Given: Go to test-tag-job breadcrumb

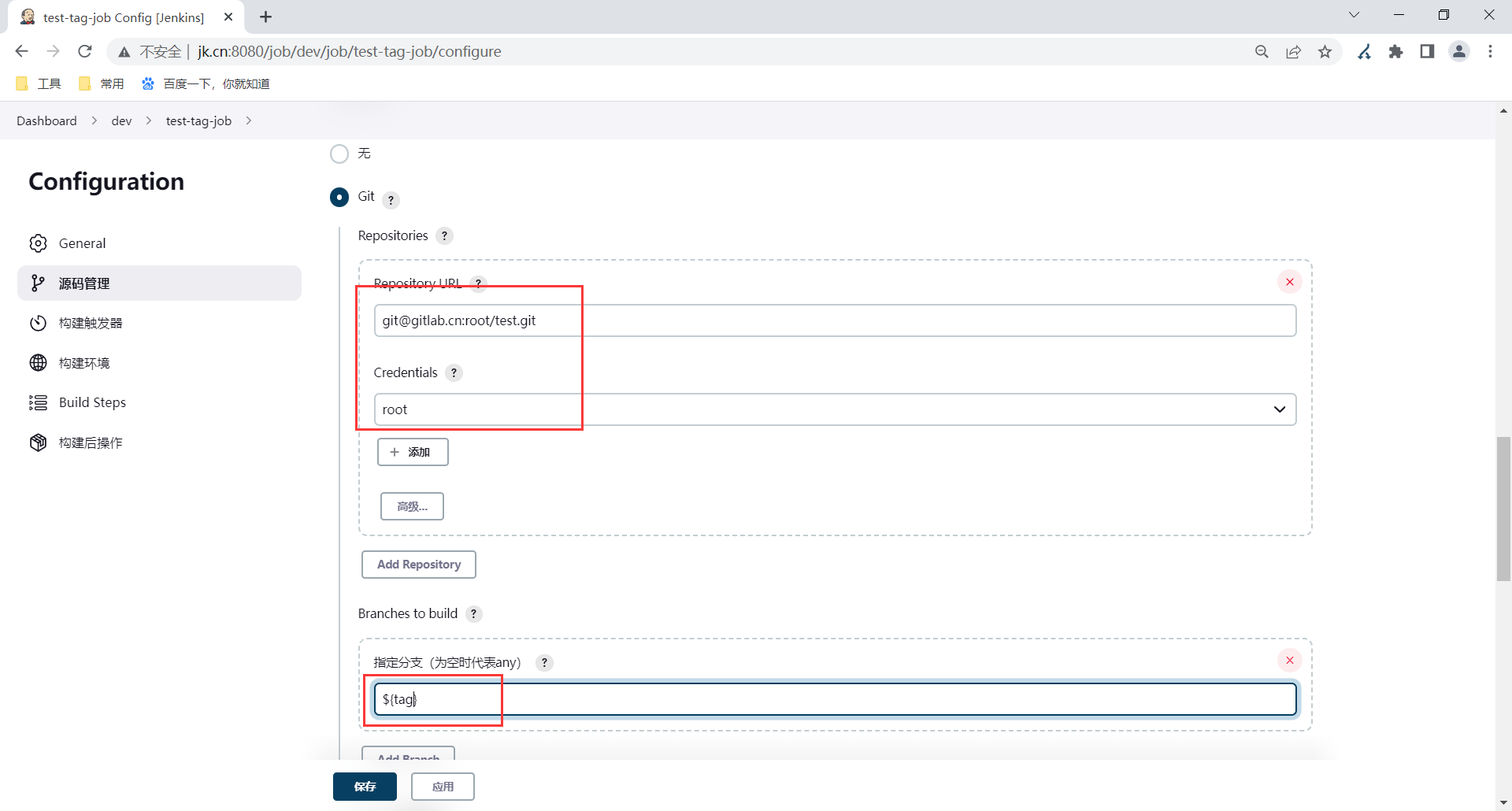Looking at the screenshot, I should 198,120.
